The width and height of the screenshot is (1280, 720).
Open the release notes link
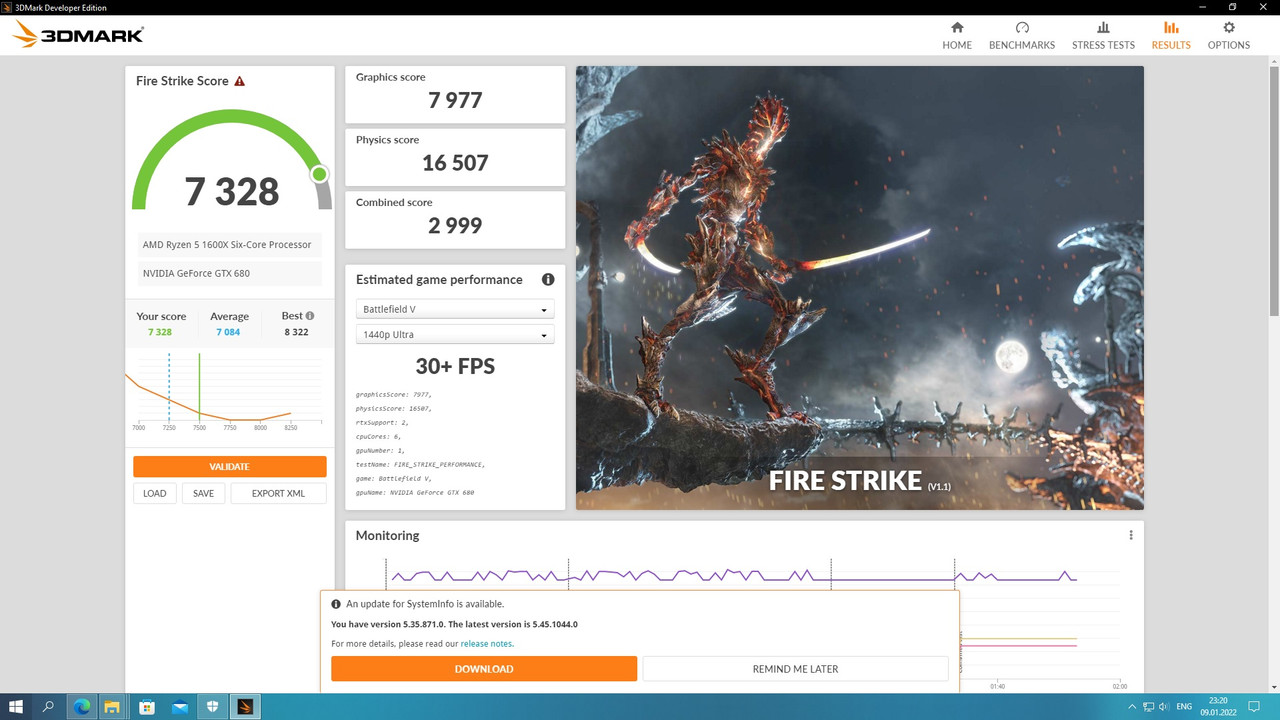486,644
